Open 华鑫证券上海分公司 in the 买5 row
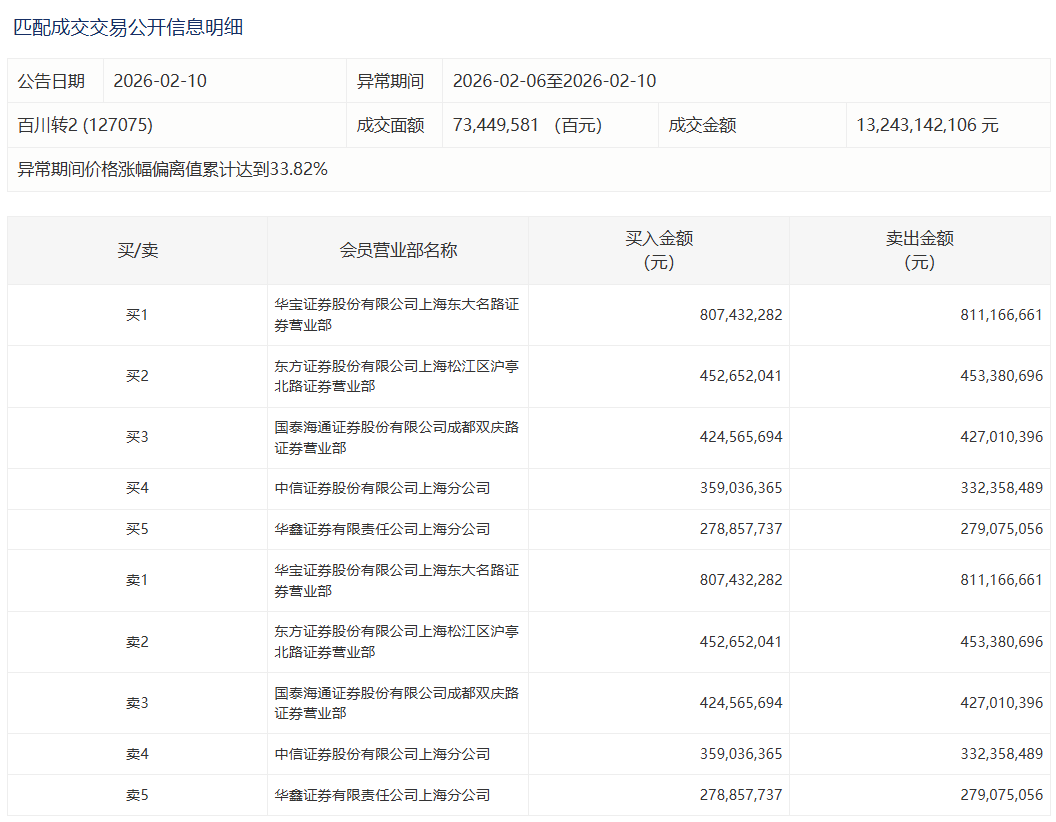The height and width of the screenshot is (822, 1056). click(x=382, y=529)
